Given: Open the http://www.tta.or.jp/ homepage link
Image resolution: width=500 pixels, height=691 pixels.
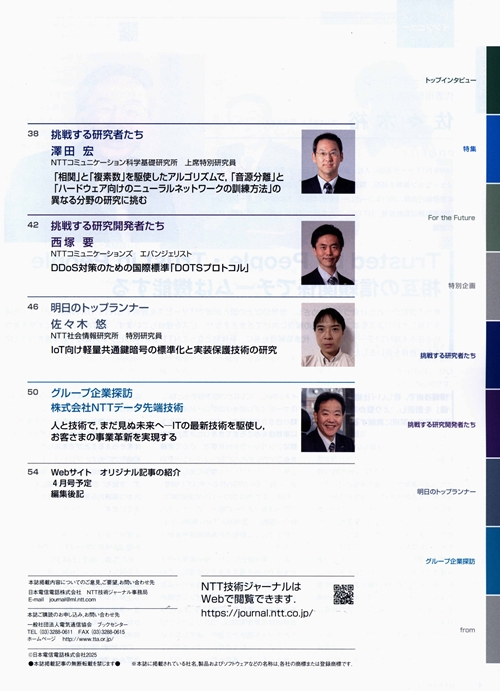Looking at the screenshot, I should [x=88, y=639].
